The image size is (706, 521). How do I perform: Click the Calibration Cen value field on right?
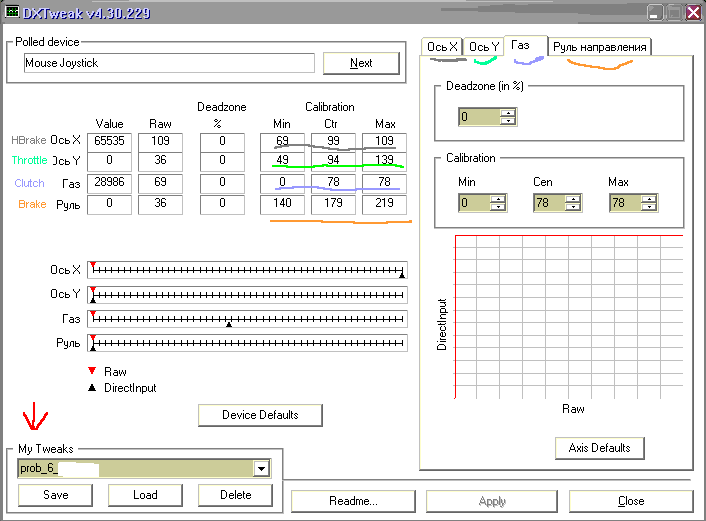click(x=550, y=203)
